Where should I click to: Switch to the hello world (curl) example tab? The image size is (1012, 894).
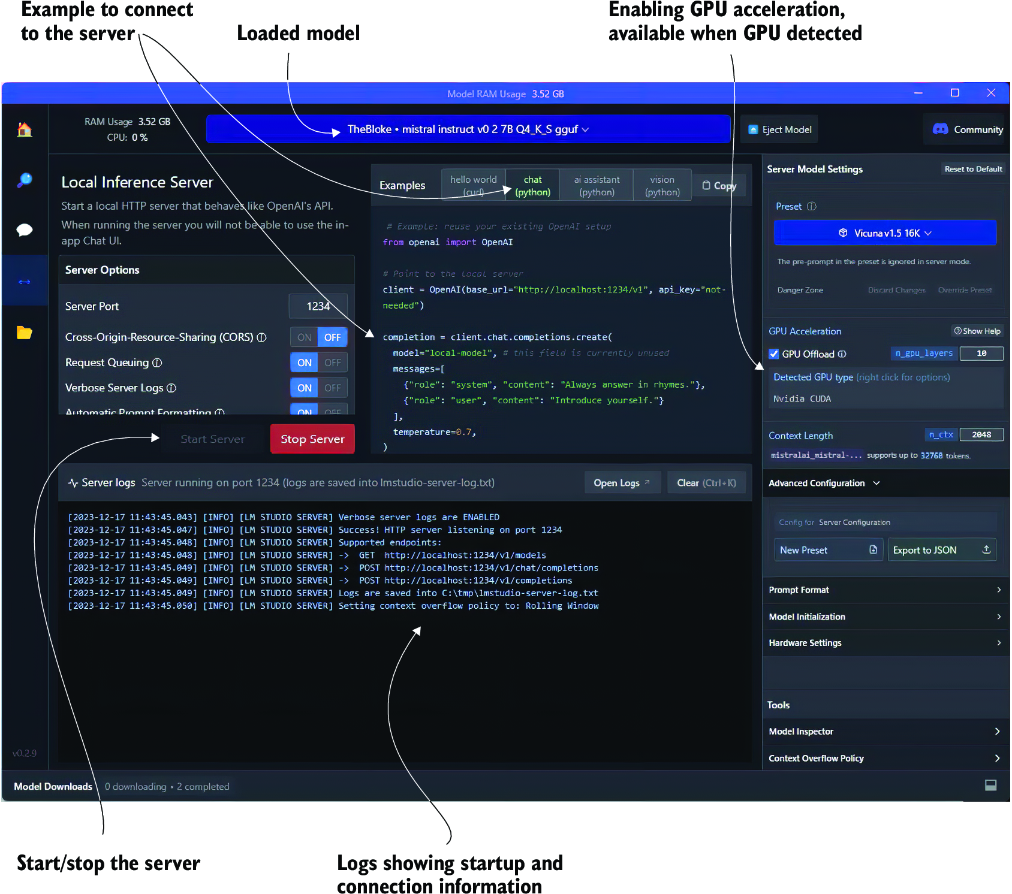coord(473,185)
